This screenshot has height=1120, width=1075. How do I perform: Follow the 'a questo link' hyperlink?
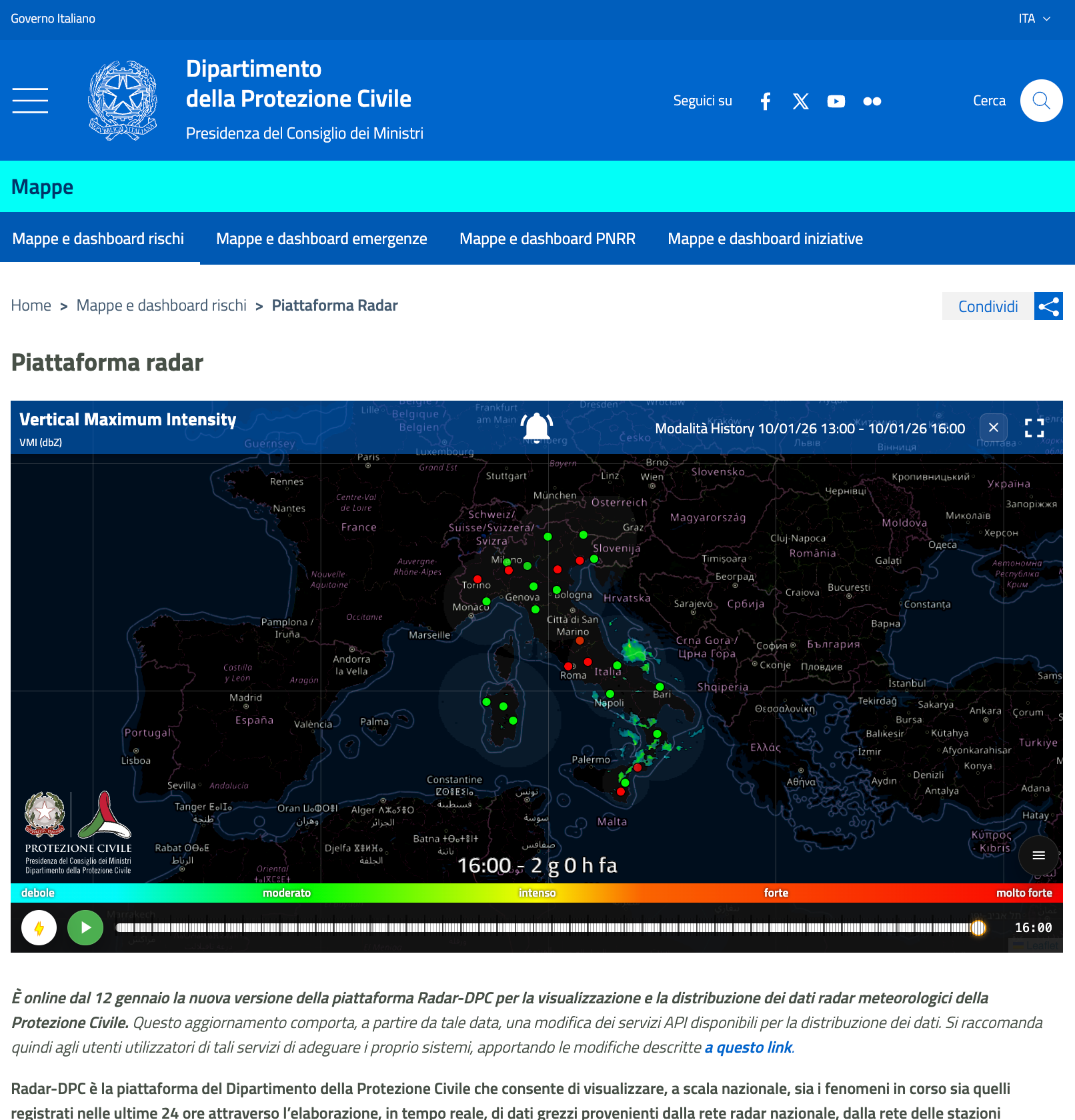pos(748,1047)
